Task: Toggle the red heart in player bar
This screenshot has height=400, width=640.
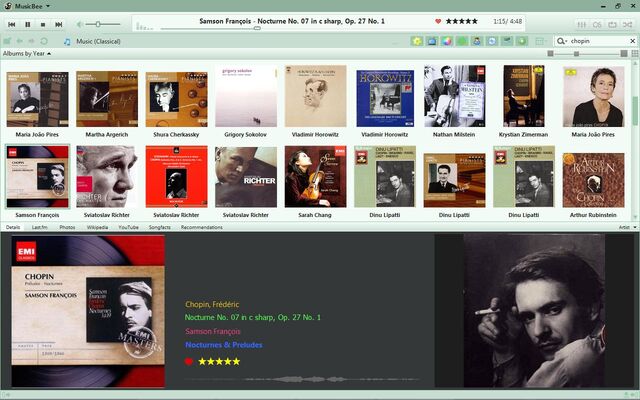Action: click(x=438, y=21)
